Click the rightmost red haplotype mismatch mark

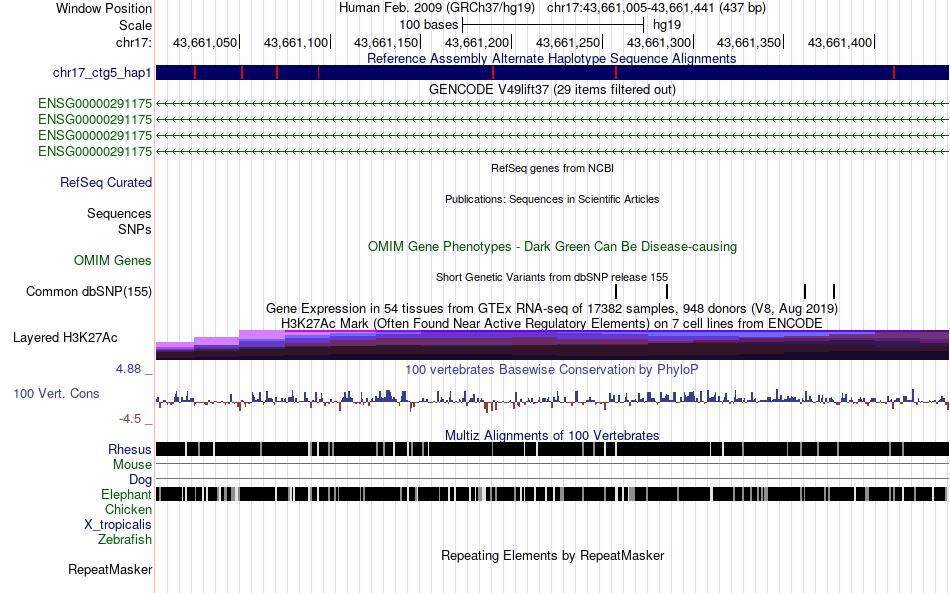[894, 73]
